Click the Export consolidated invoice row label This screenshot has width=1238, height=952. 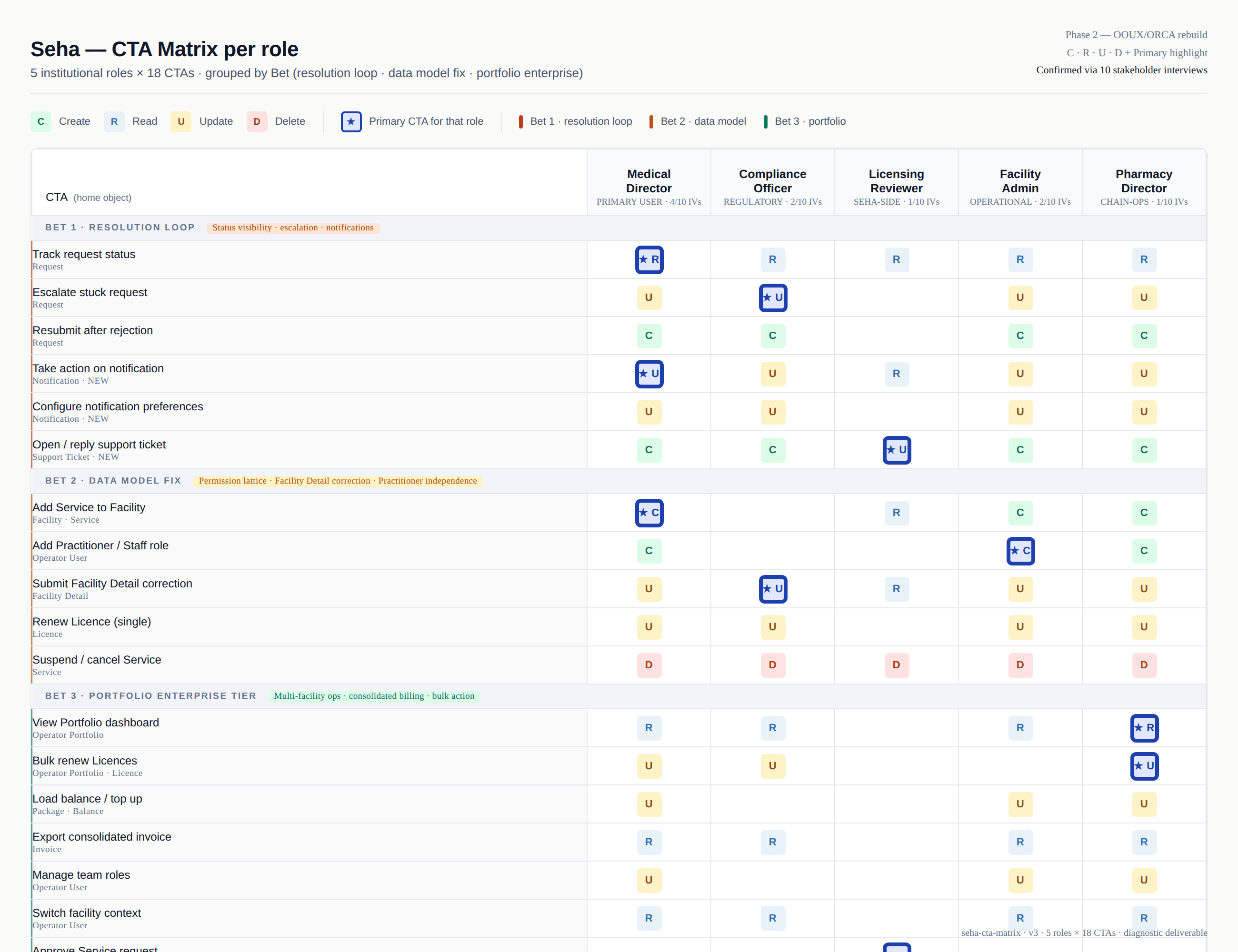[101, 836]
